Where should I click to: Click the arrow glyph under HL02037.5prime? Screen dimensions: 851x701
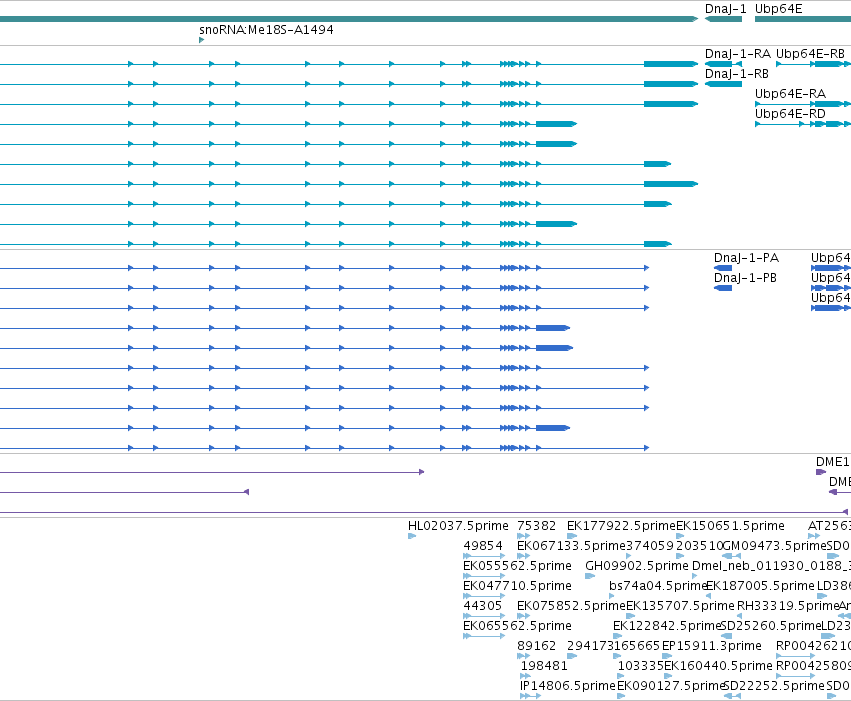[x=412, y=536]
